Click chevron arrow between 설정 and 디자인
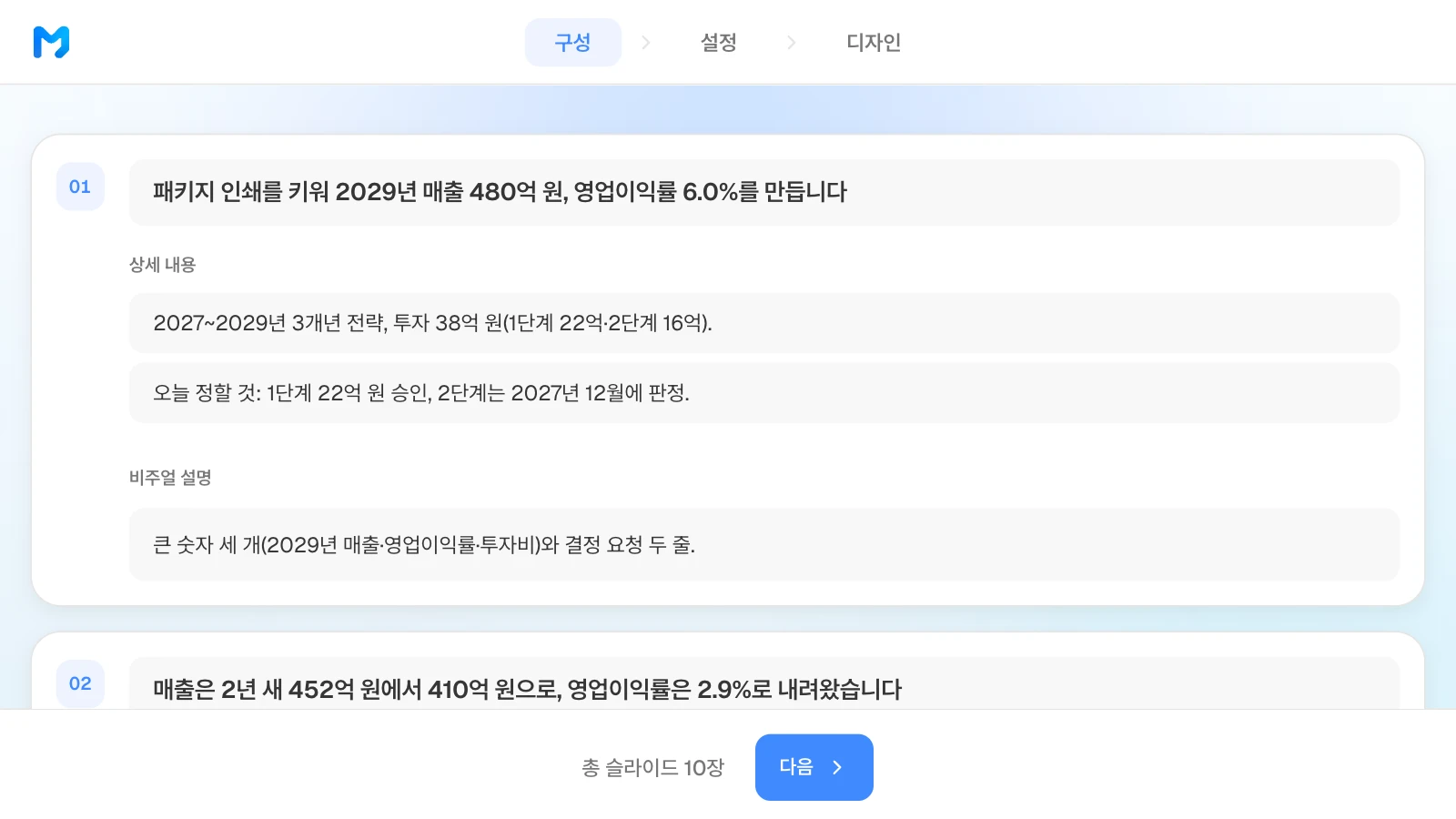 [x=791, y=42]
